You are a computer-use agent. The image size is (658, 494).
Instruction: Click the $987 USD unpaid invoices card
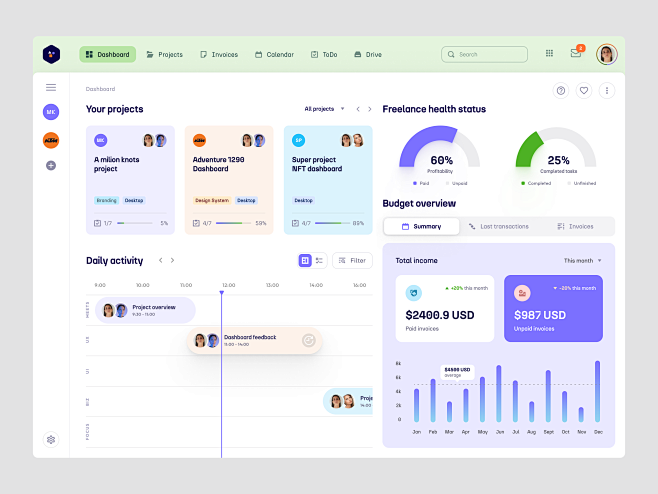554,308
